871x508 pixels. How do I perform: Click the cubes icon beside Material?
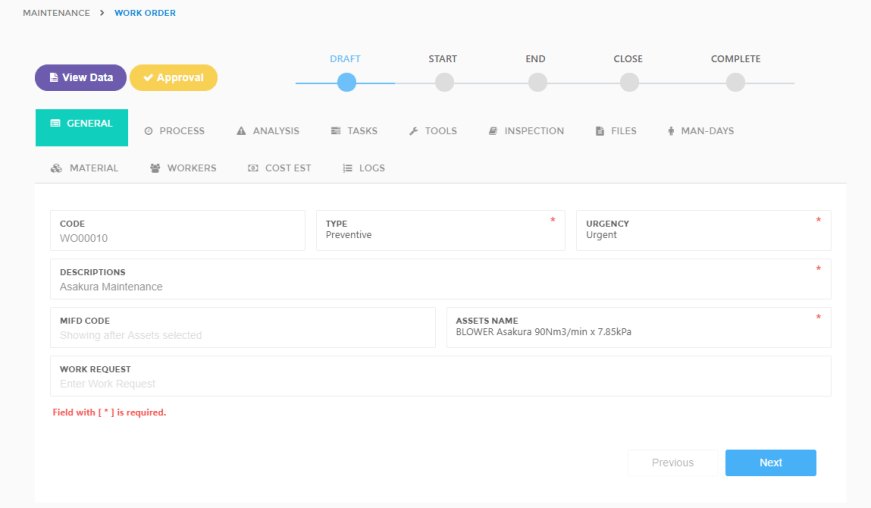tap(56, 168)
